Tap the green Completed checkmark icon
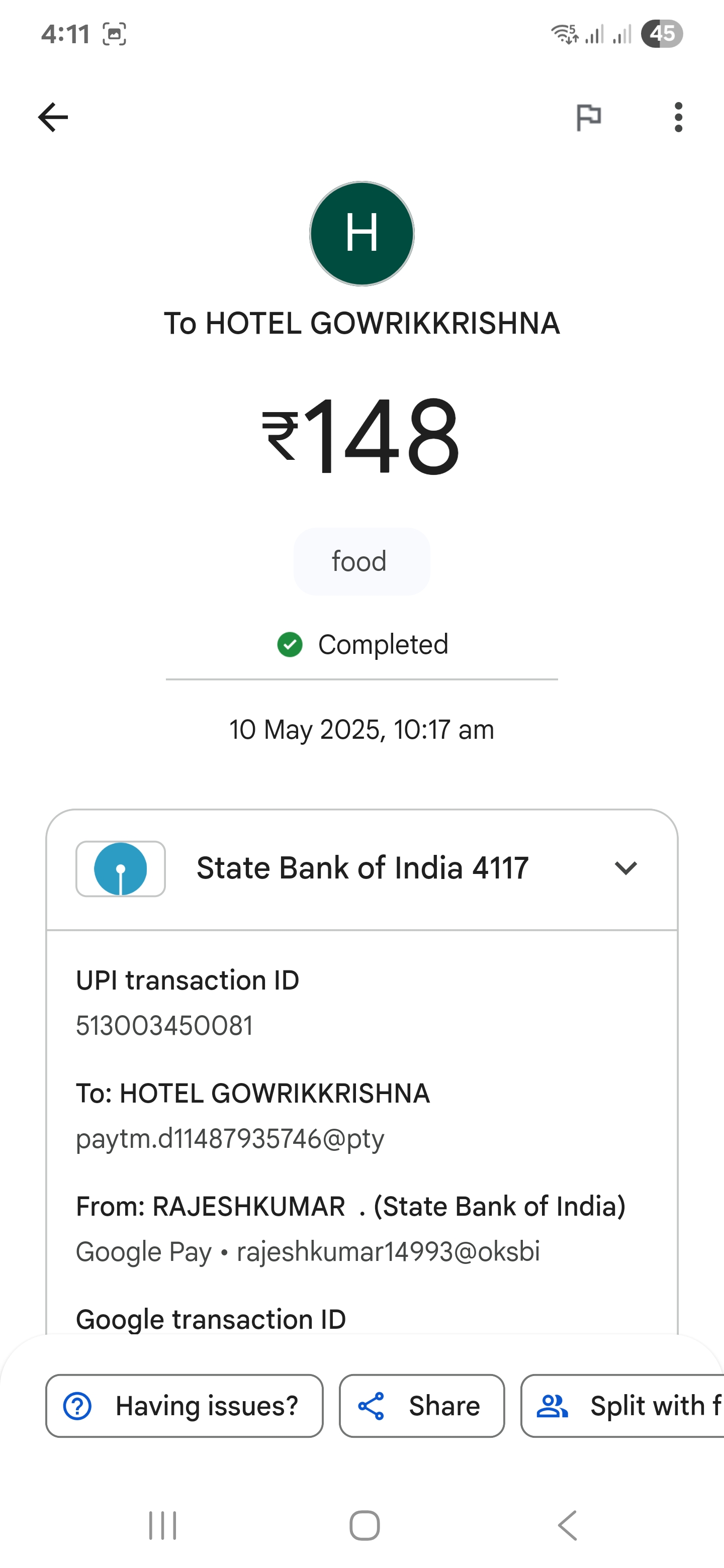Image resolution: width=724 pixels, height=1568 pixels. [x=290, y=645]
